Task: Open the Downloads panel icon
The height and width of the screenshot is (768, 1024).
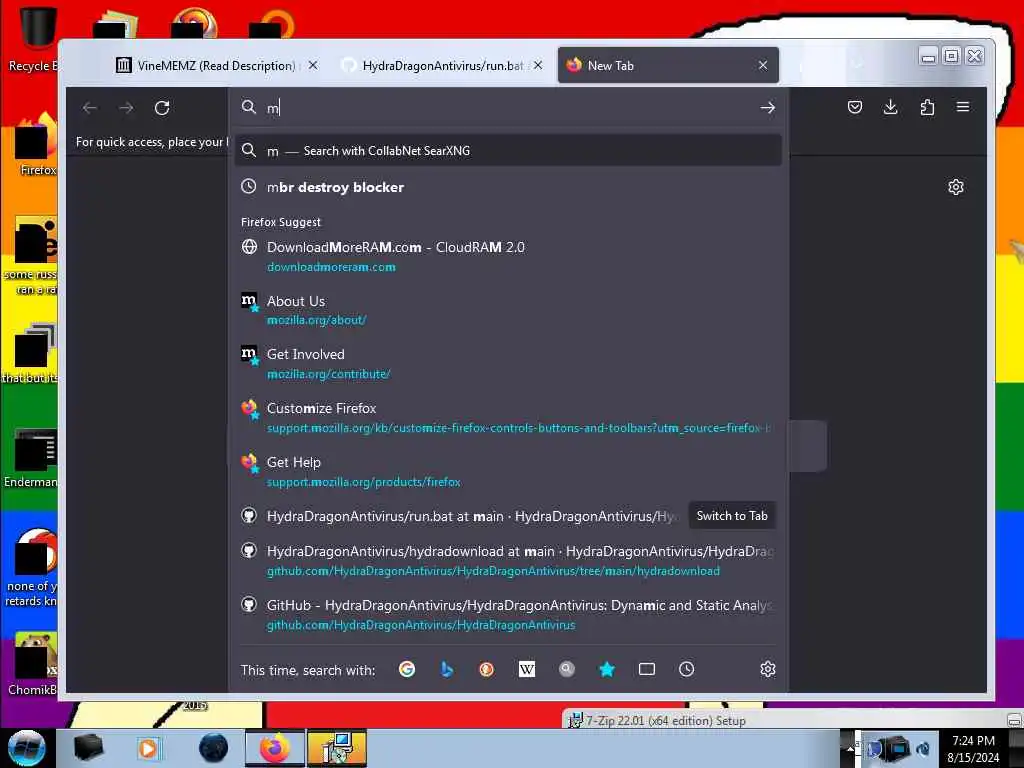Action: (890, 107)
